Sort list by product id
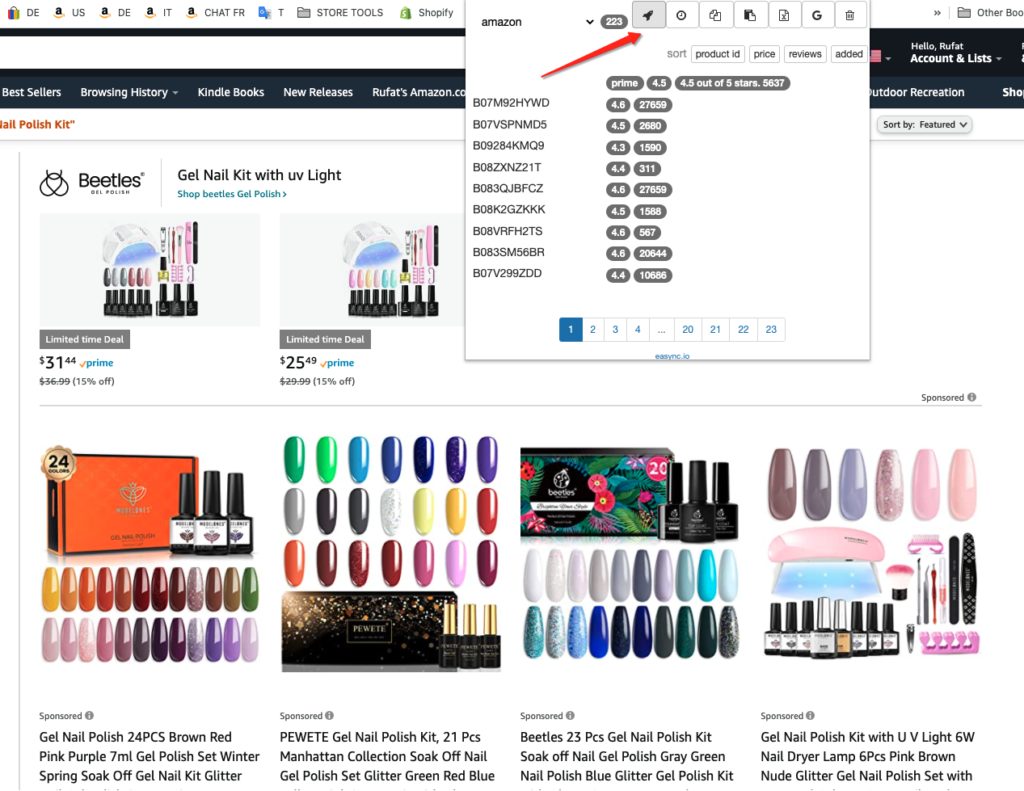The width and height of the screenshot is (1024, 791). [x=717, y=54]
